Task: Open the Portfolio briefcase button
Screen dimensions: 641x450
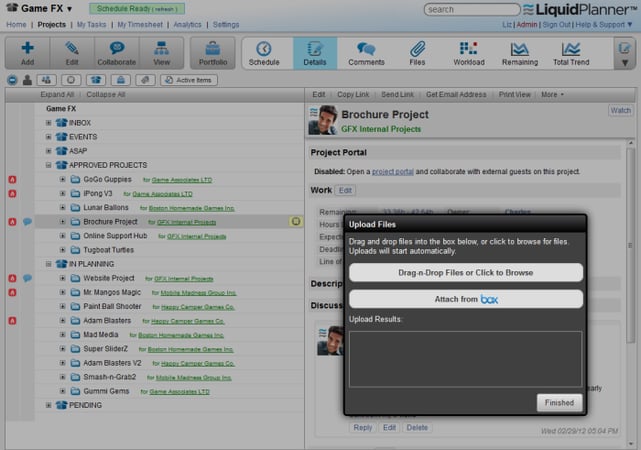Action: 213,53
